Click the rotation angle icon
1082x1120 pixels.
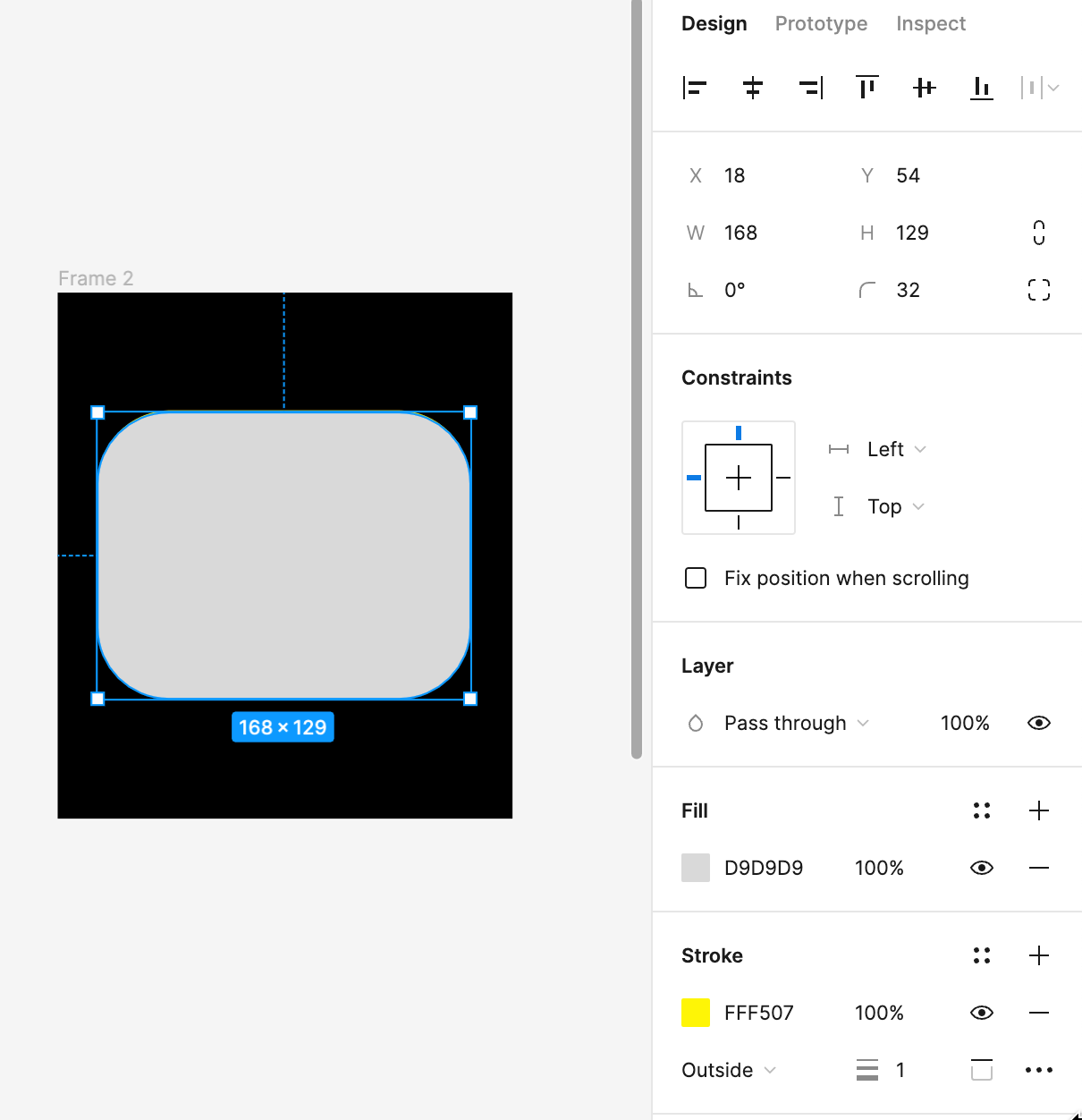point(695,290)
